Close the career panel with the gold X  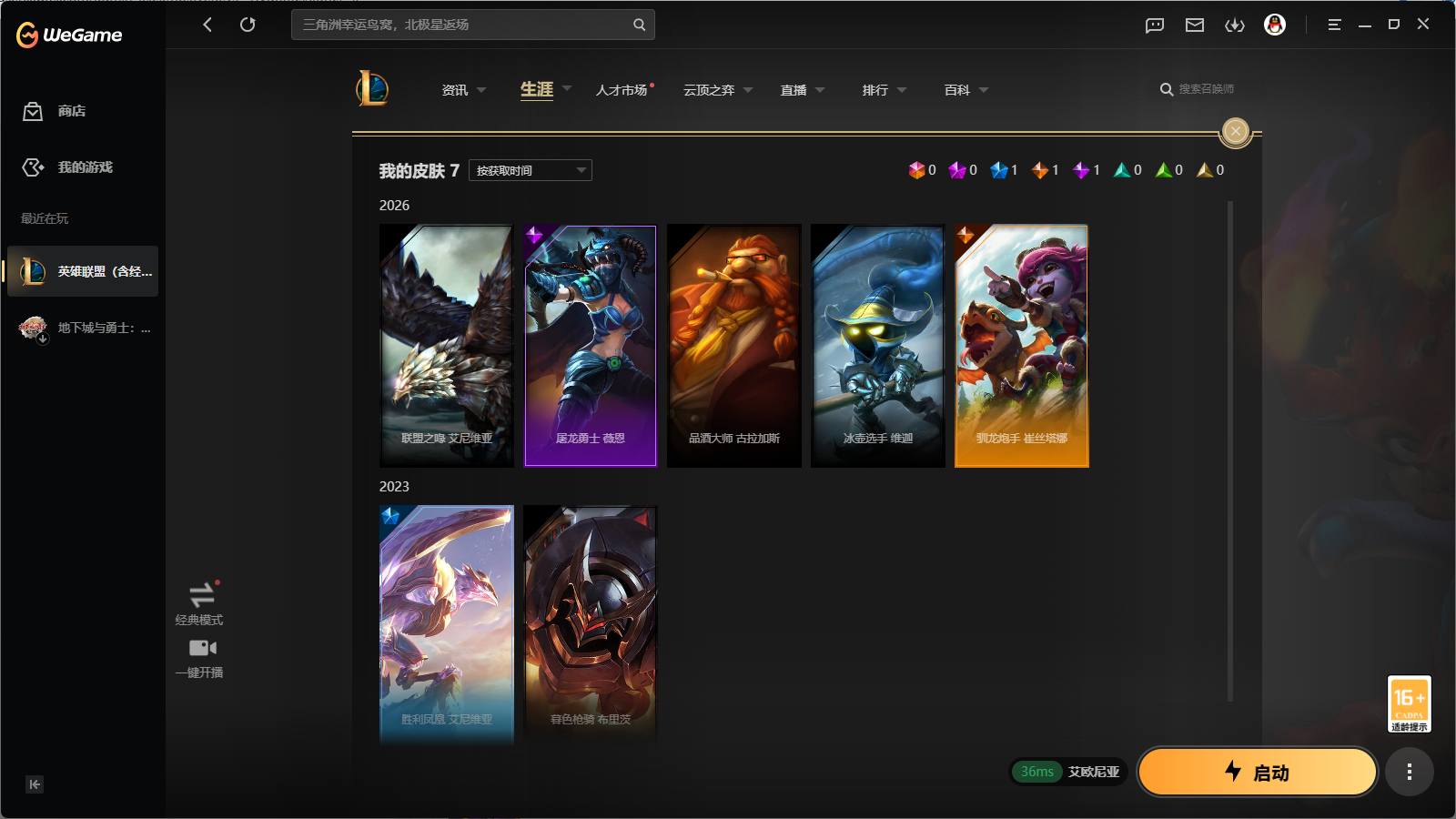(1235, 132)
